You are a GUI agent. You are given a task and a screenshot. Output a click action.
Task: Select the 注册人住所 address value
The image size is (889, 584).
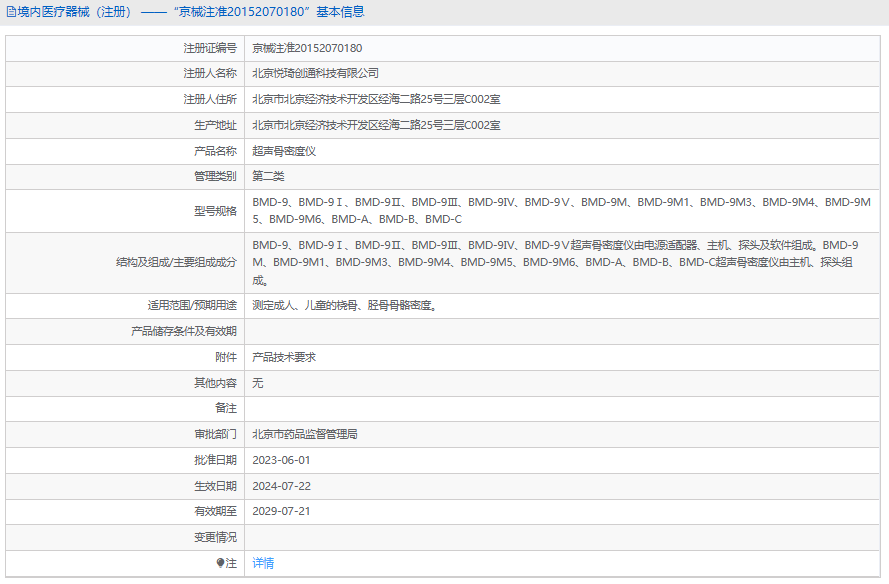376,99
